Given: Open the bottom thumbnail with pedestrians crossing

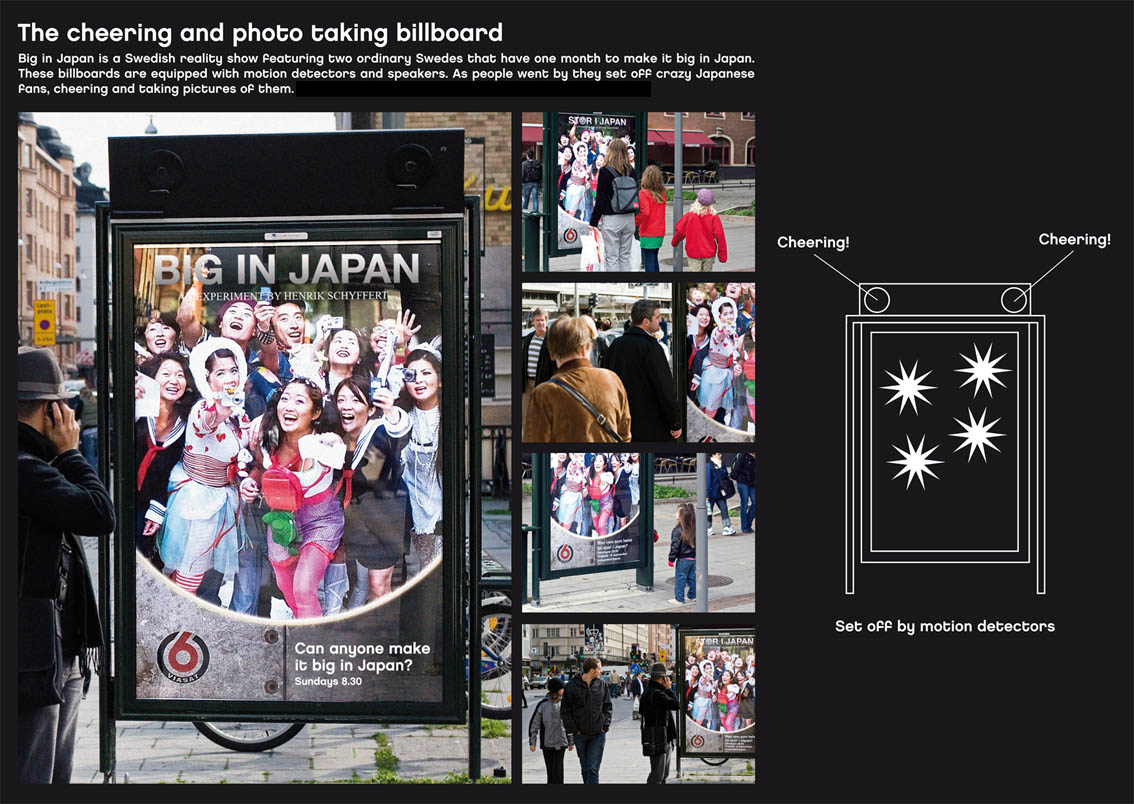Looking at the screenshot, I should coord(638,704).
